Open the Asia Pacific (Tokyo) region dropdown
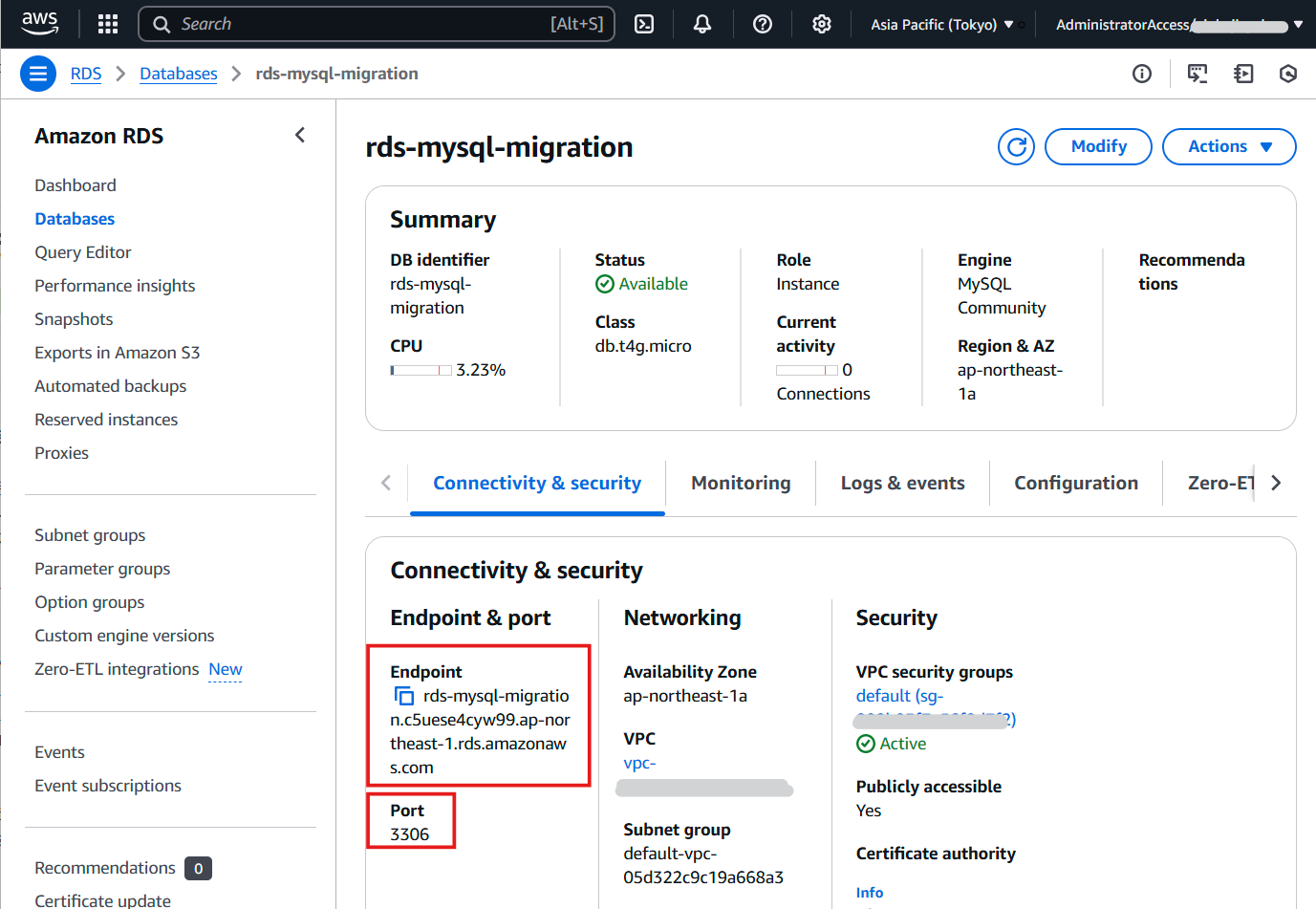Image resolution: width=1316 pixels, height=909 pixels. coord(942,24)
